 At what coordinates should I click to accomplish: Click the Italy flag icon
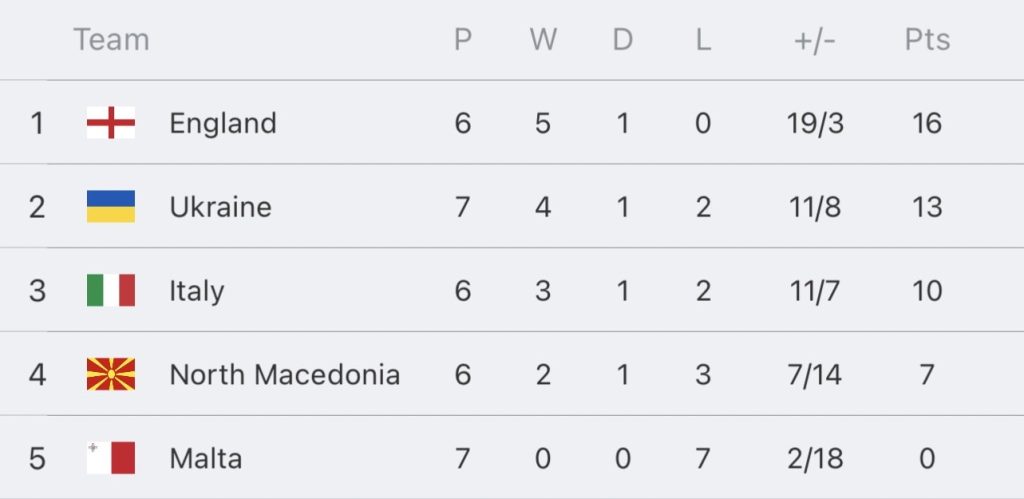pyautogui.click(x=111, y=290)
